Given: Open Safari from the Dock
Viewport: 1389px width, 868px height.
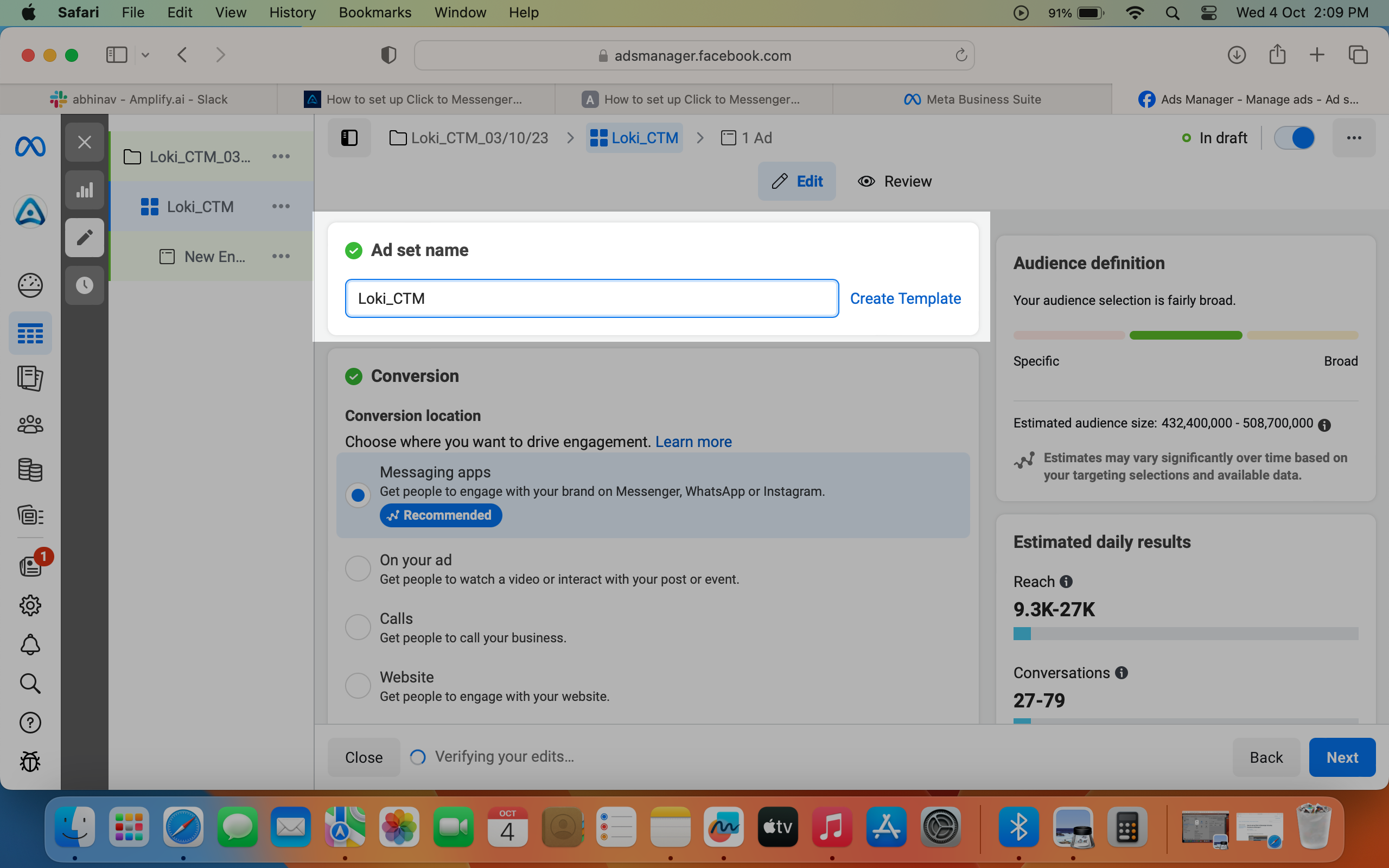Looking at the screenshot, I should (183, 827).
